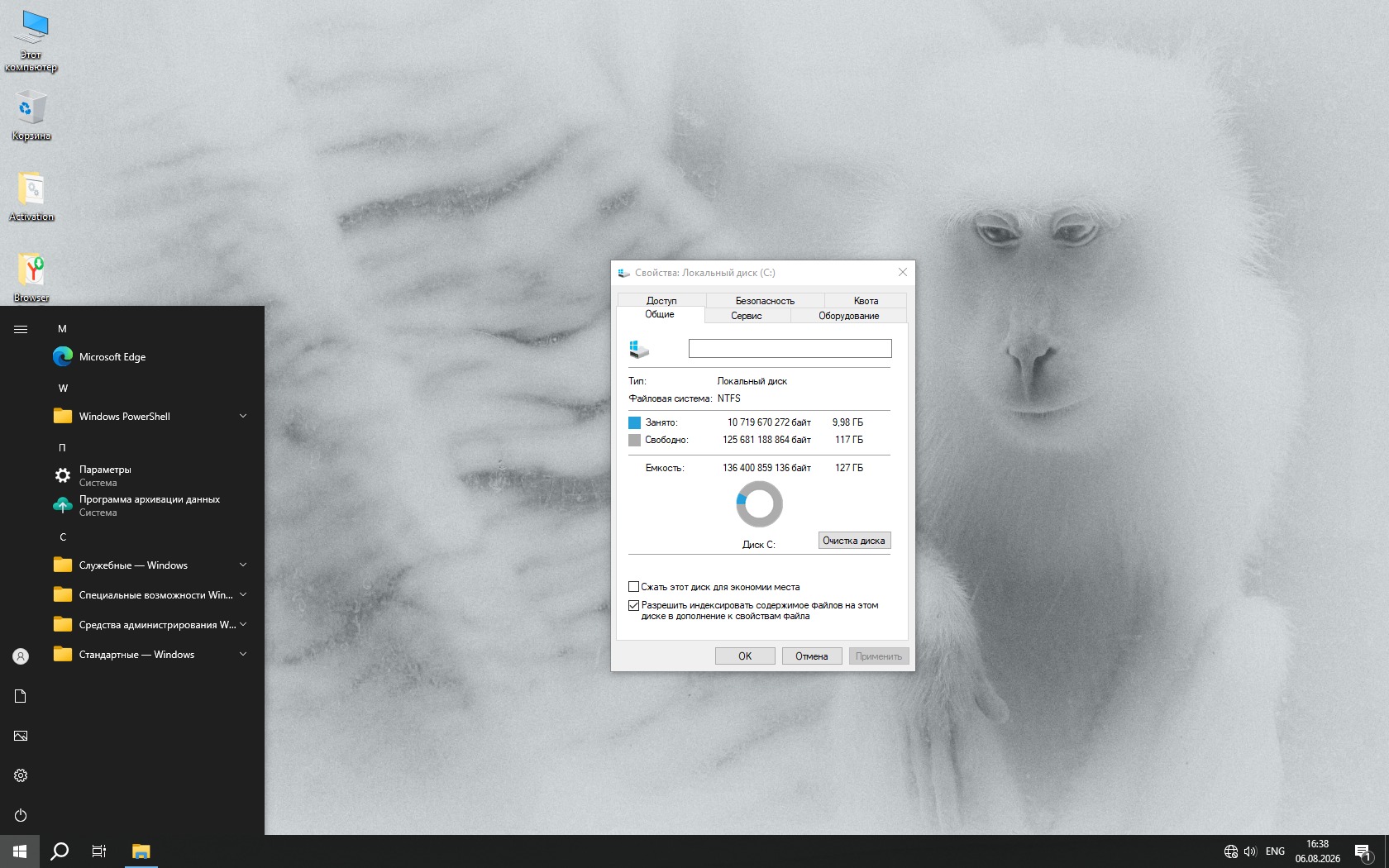
Task: Switch to the Сервис tab
Action: pos(747,316)
